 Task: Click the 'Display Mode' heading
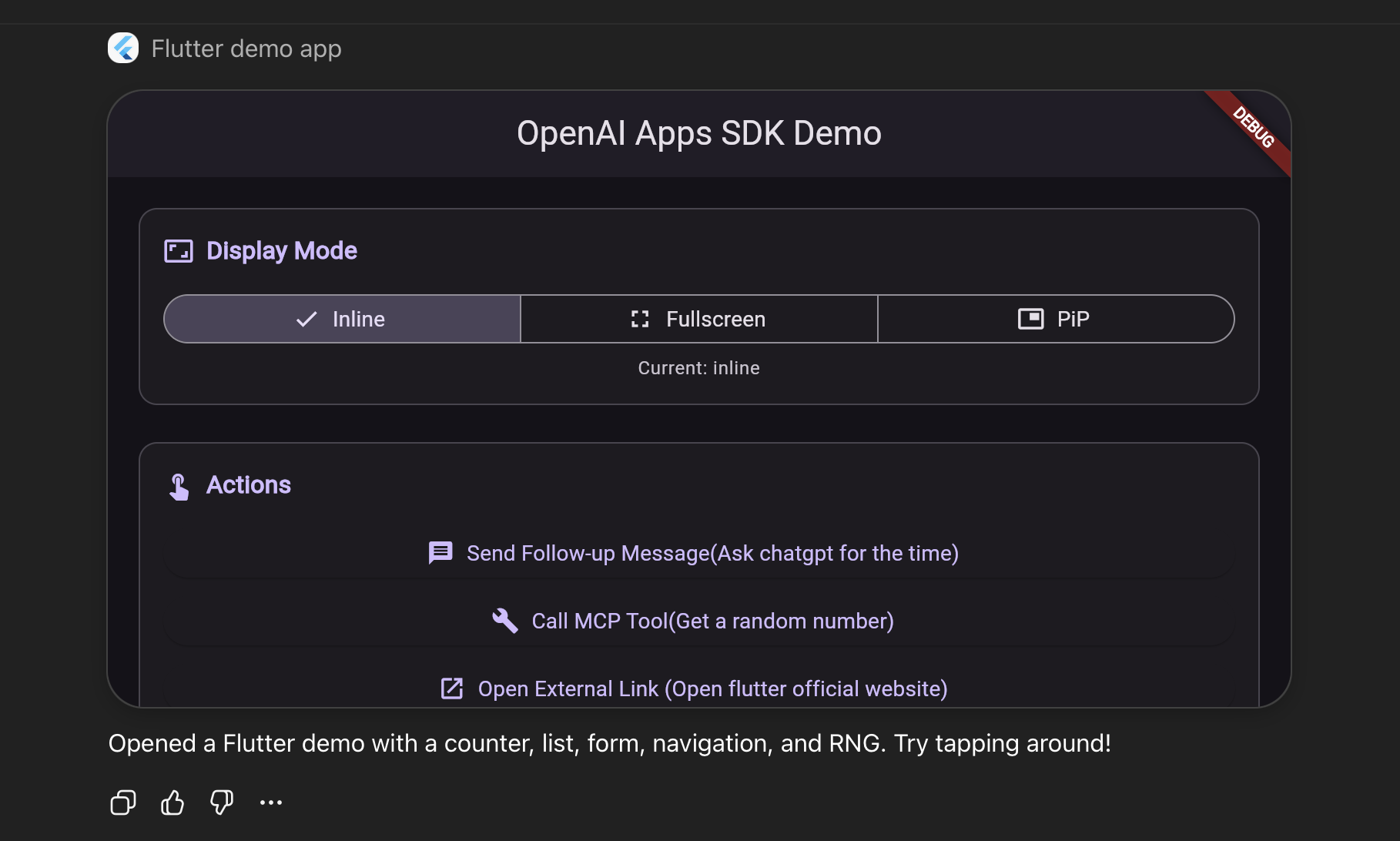tap(282, 251)
